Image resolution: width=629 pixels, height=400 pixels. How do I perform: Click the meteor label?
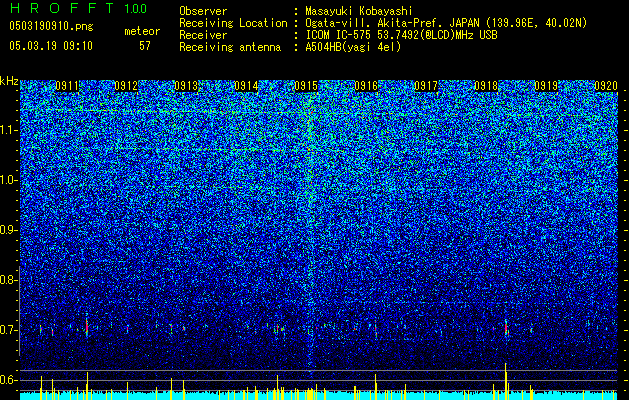pyautogui.click(x=142, y=31)
